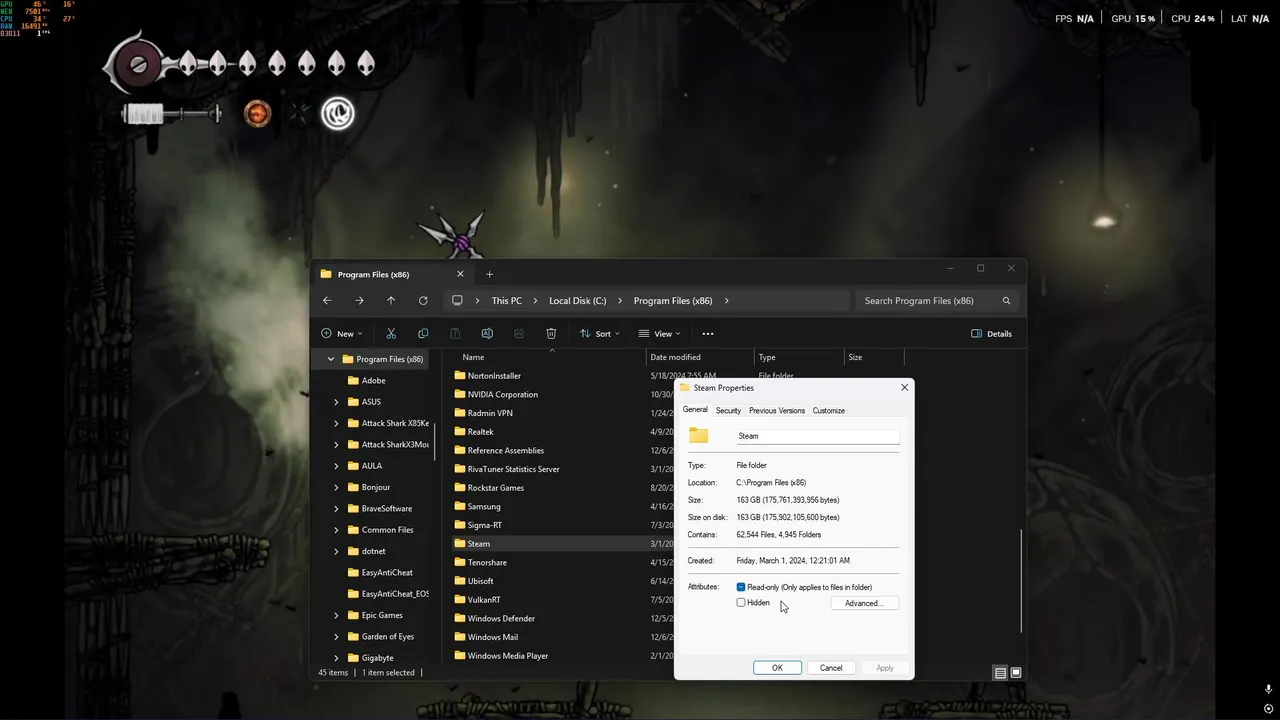The width and height of the screenshot is (1280, 720).
Task: Click the Advanced... button
Action: click(x=864, y=604)
